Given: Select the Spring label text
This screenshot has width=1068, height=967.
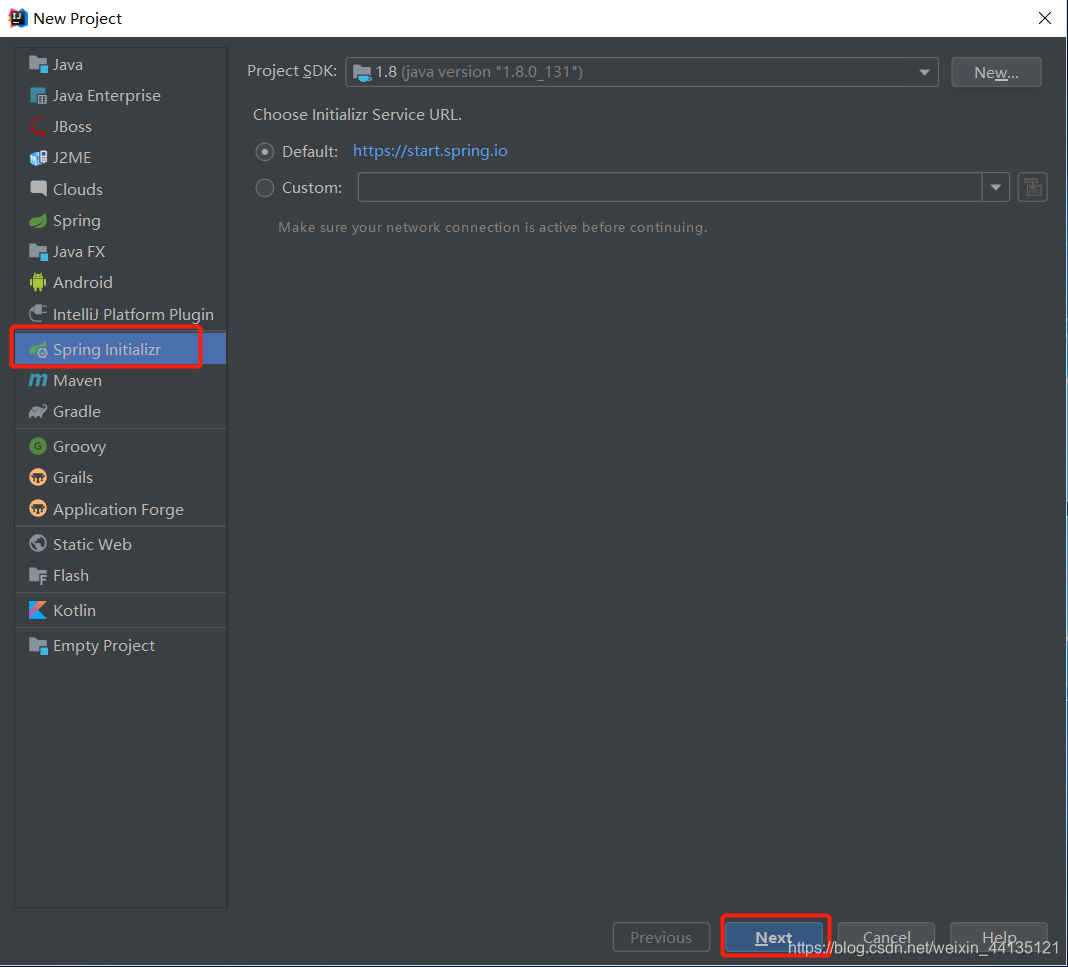Looking at the screenshot, I should coord(76,221).
